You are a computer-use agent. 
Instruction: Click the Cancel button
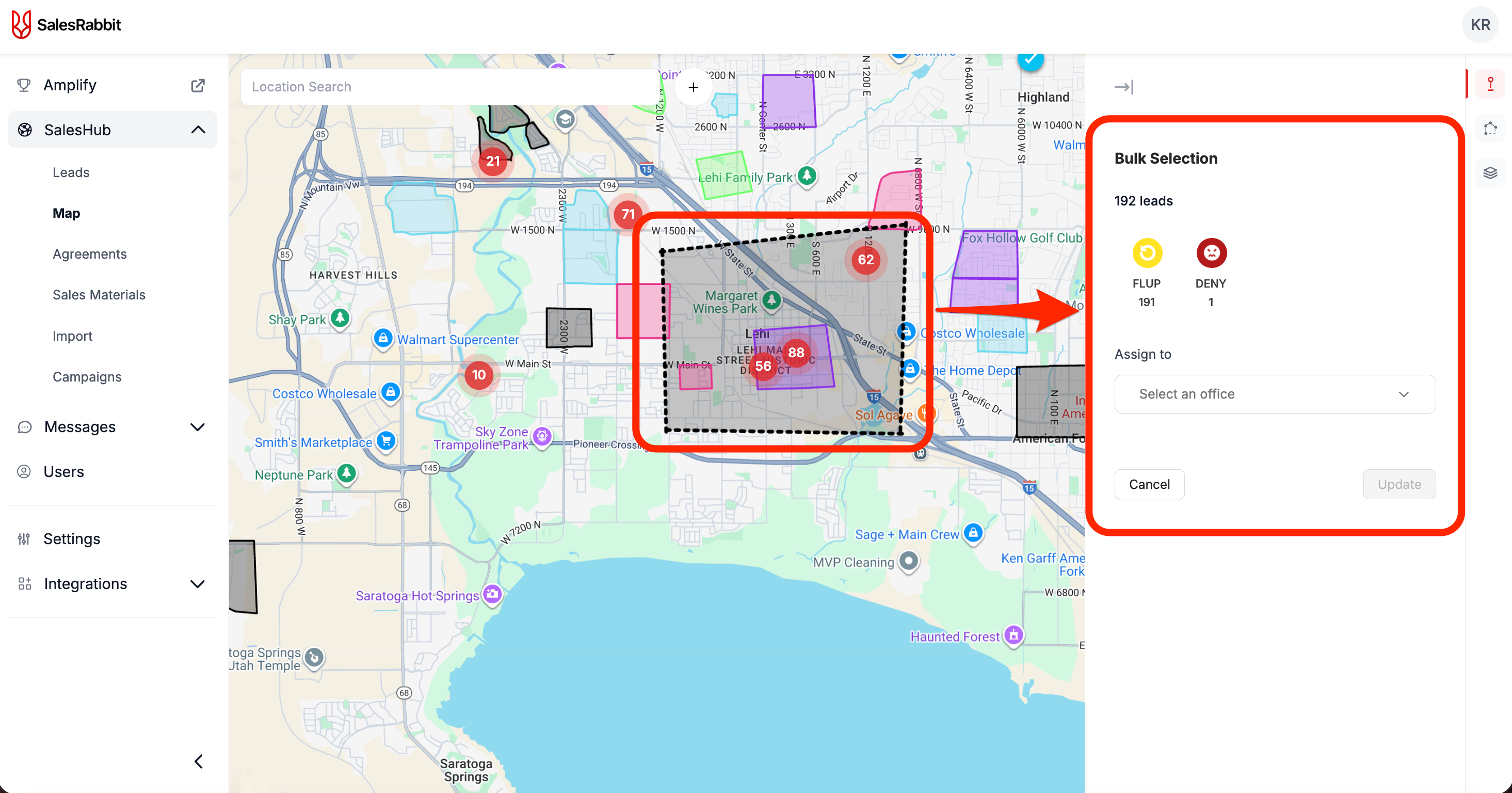coord(1149,484)
